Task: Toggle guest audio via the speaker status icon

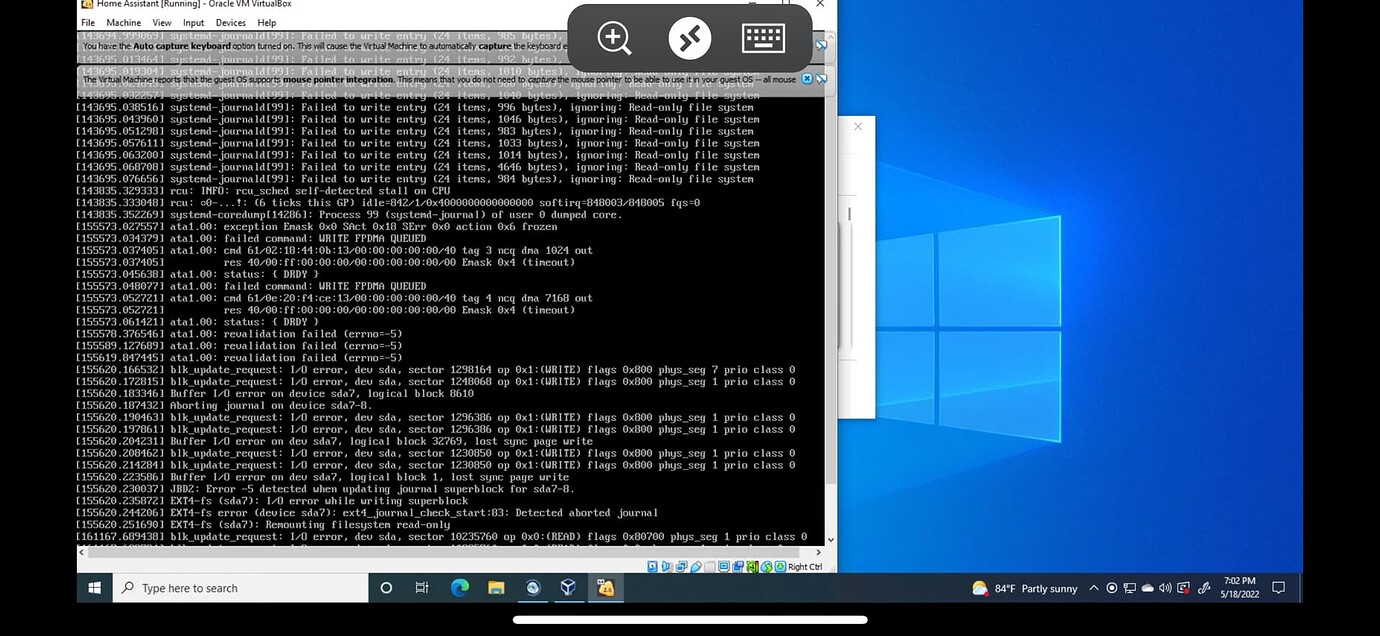Action: [x=666, y=566]
